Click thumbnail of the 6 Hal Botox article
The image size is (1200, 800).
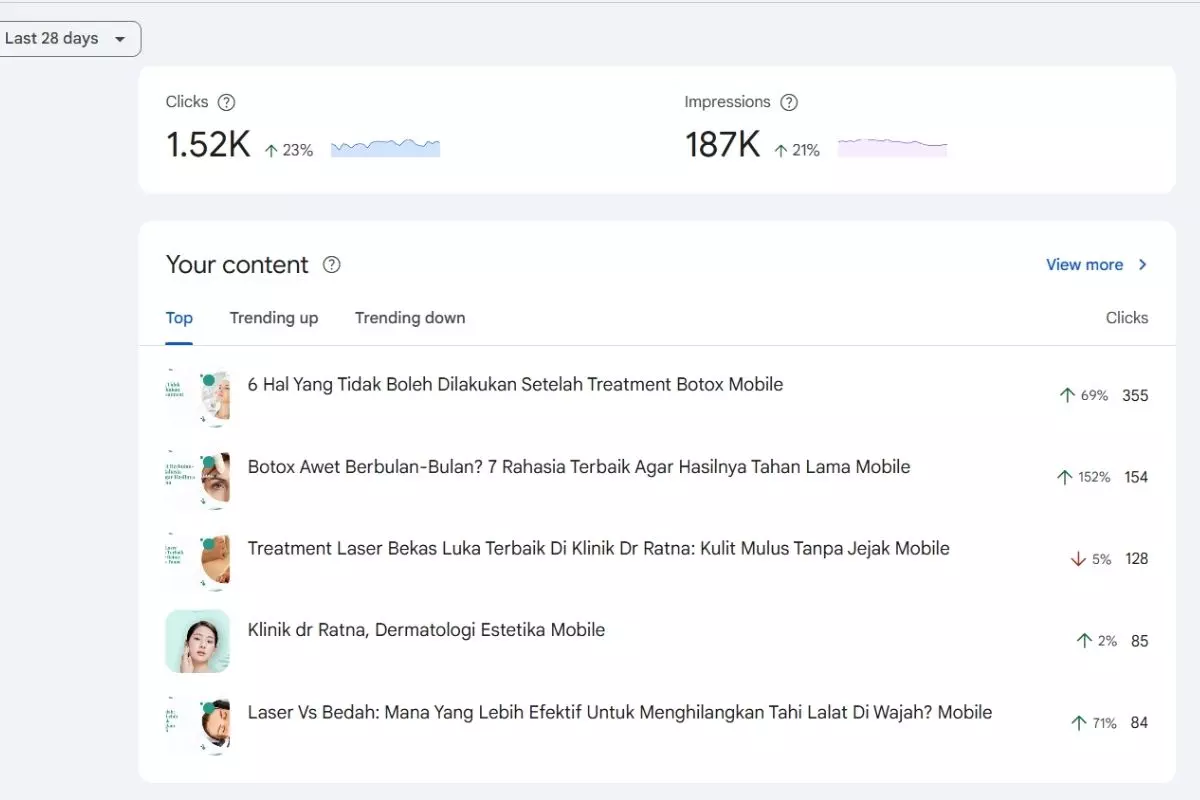198,396
